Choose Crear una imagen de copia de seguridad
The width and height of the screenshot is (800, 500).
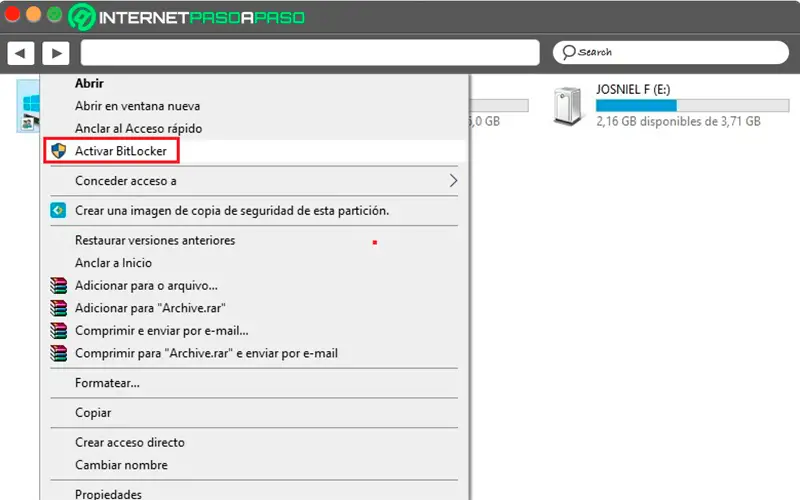[x=232, y=210]
